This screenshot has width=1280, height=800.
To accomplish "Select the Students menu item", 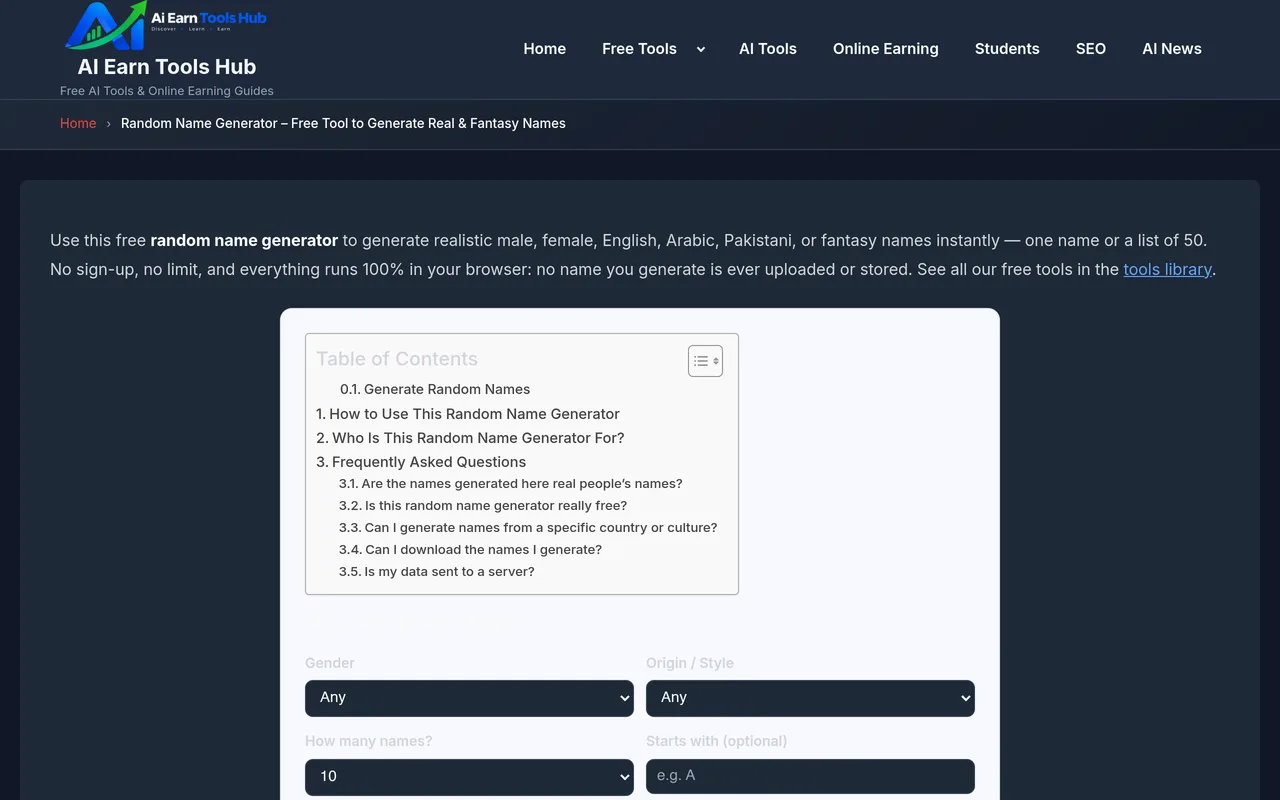I will pos(1007,49).
